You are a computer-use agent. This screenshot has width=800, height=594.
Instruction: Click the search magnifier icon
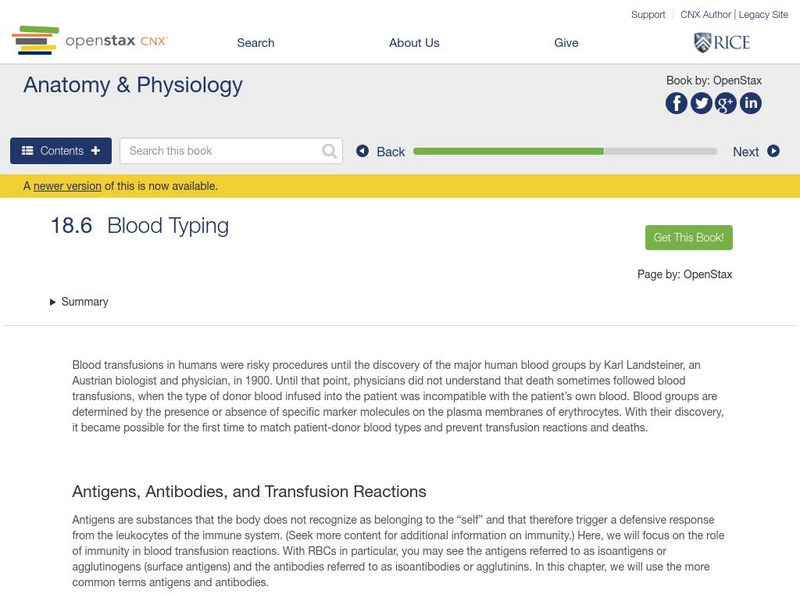tap(330, 151)
